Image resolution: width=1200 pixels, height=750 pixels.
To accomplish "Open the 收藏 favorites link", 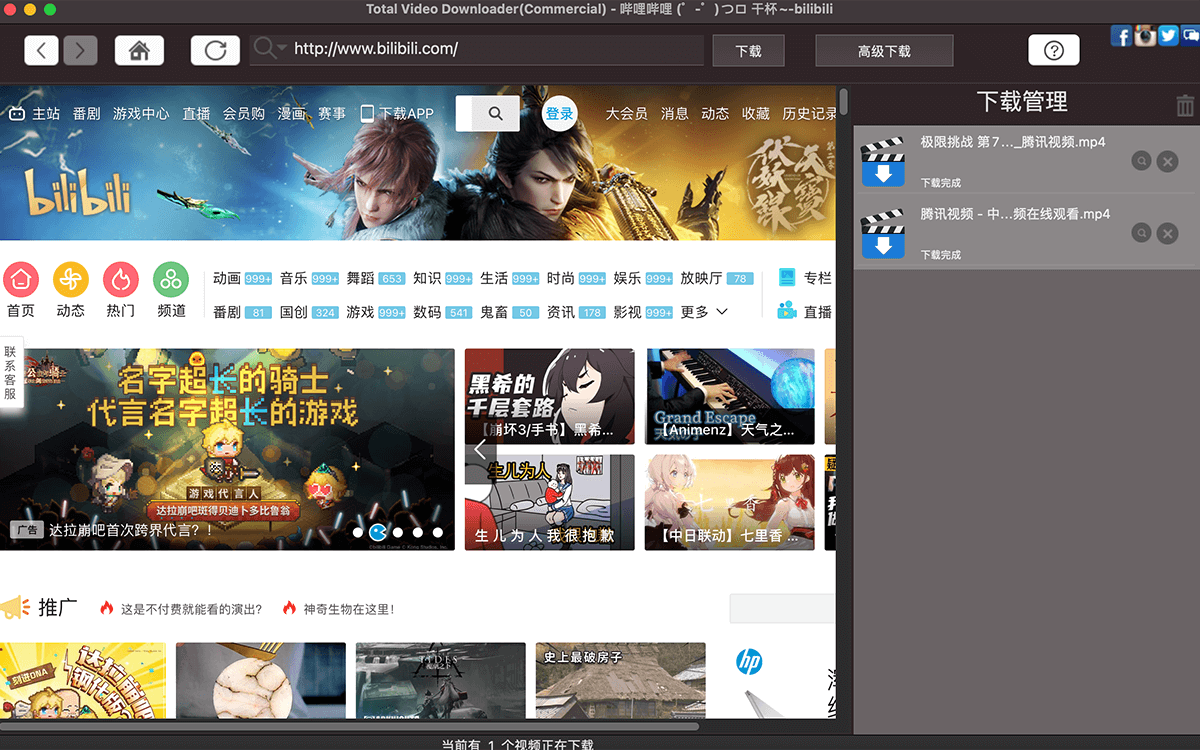I will (x=756, y=113).
